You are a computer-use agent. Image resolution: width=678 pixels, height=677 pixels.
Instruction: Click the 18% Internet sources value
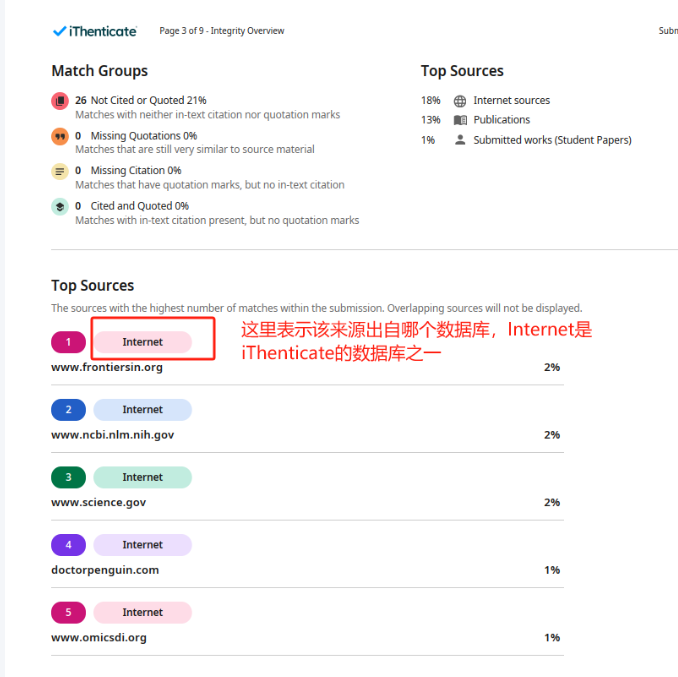[431, 100]
